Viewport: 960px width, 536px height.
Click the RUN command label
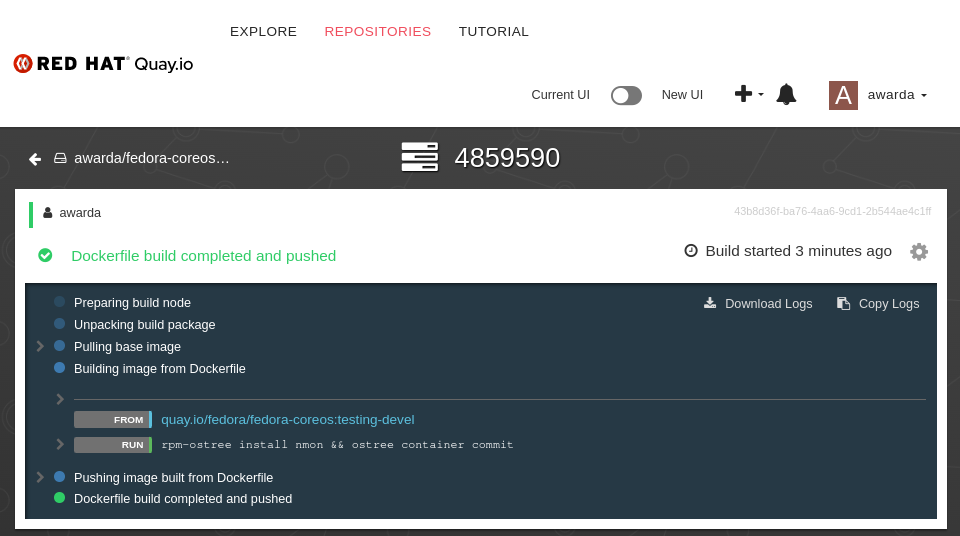tap(113, 445)
